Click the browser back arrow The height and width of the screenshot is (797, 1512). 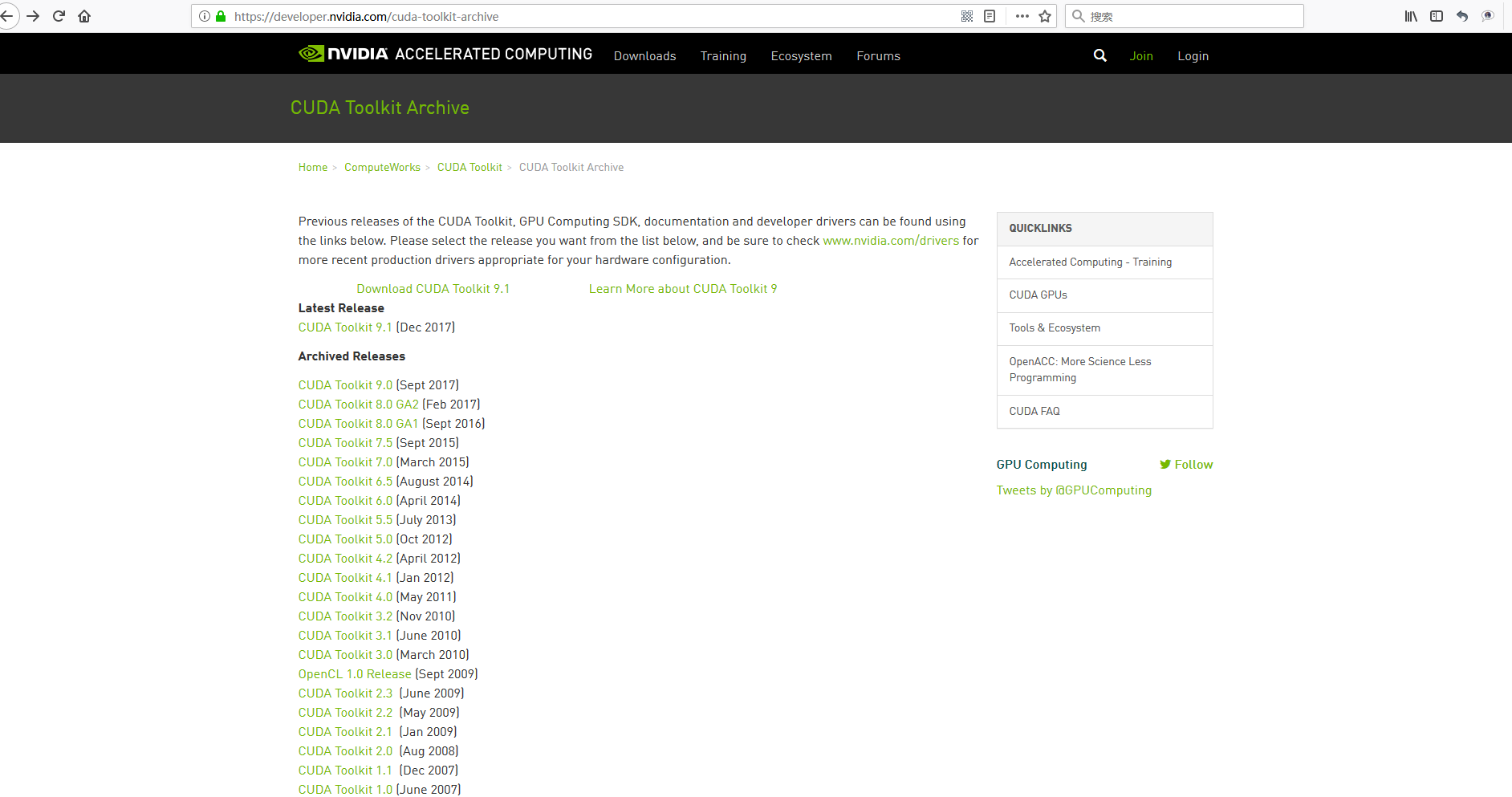click(6, 16)
